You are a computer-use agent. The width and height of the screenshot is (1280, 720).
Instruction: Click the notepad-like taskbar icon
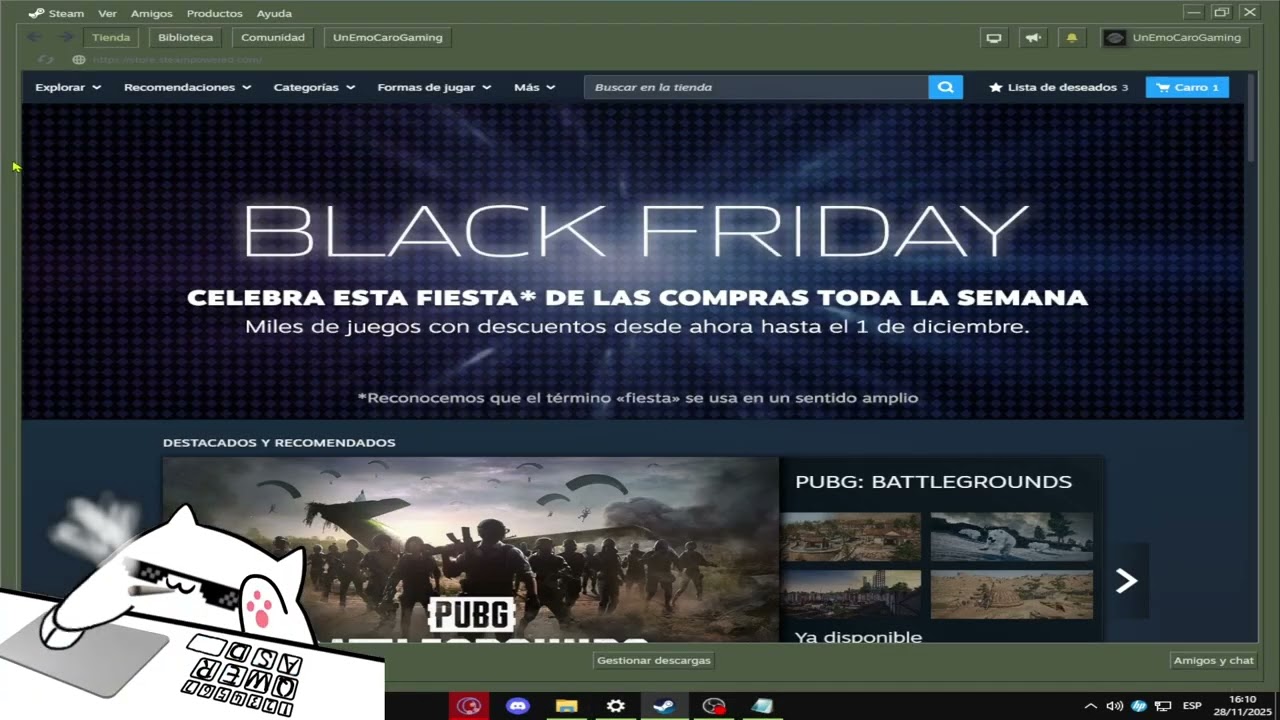762,706
